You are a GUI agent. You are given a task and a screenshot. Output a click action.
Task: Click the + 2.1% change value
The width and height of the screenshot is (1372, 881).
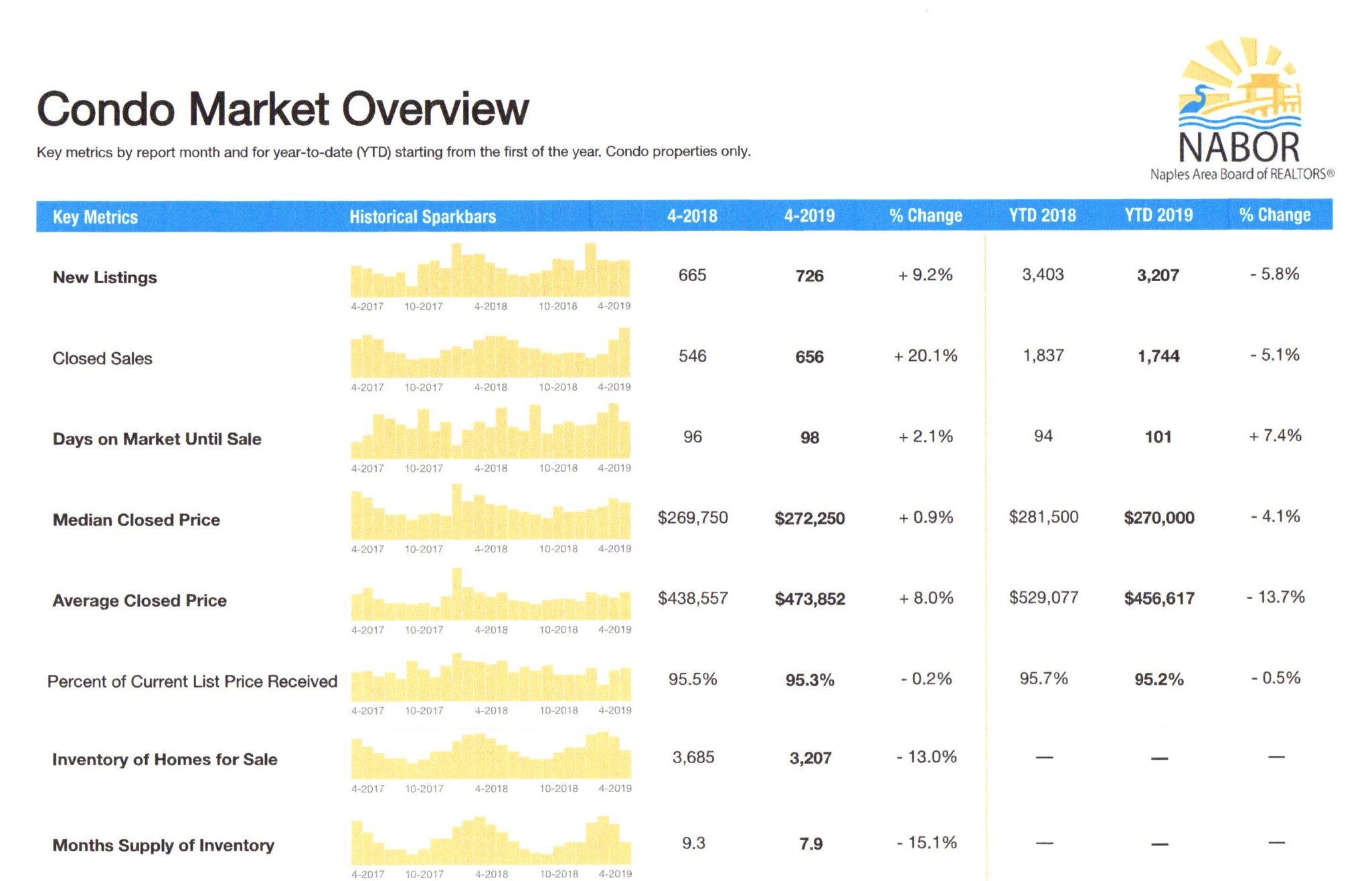pyautogui.click(x=926, y=436)
